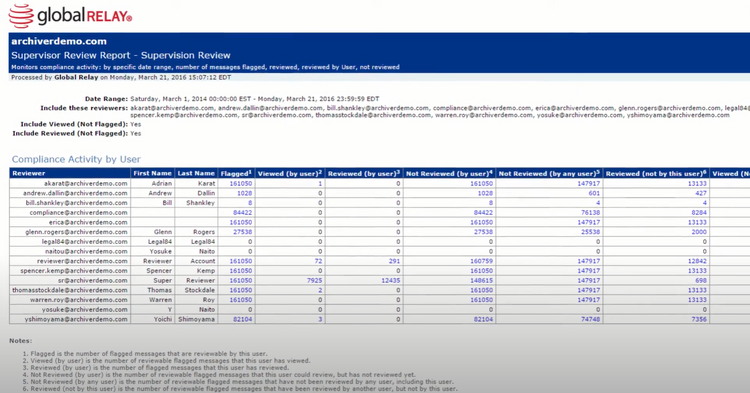This screenshot has height=393, width=750.
Task: Open Flagged count 27538 for glenn.rogers
Action: (243, 232)
